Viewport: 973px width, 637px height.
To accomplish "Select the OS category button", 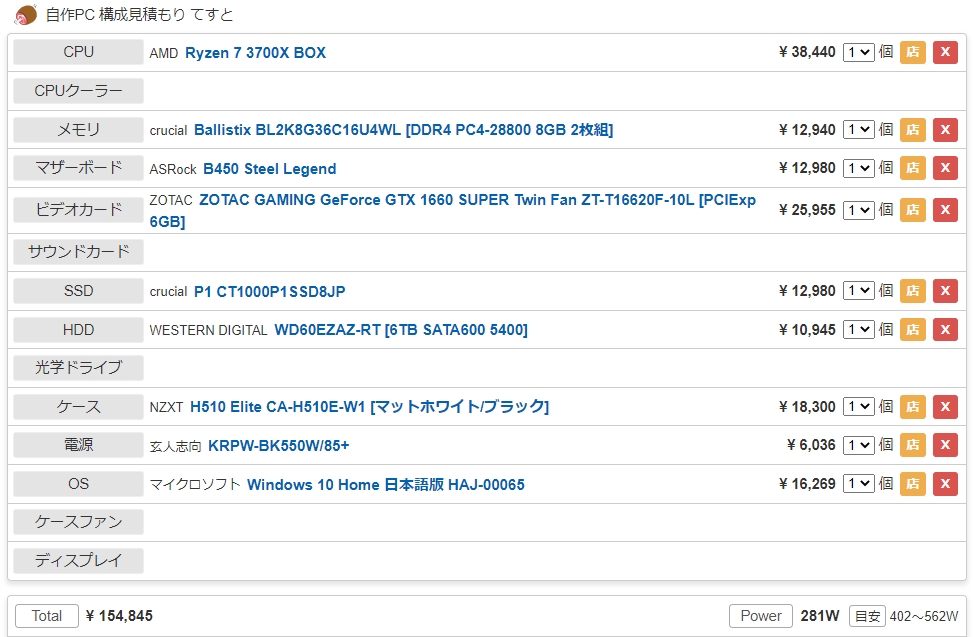I will coord(78,484).
